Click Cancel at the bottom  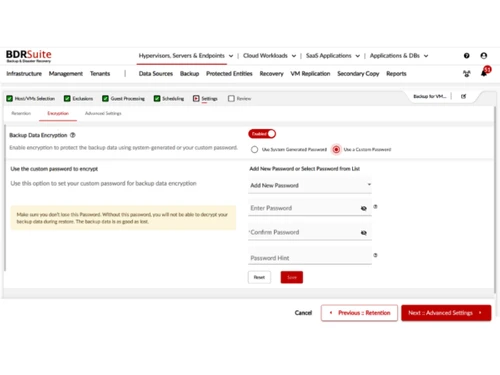point(303,313)
